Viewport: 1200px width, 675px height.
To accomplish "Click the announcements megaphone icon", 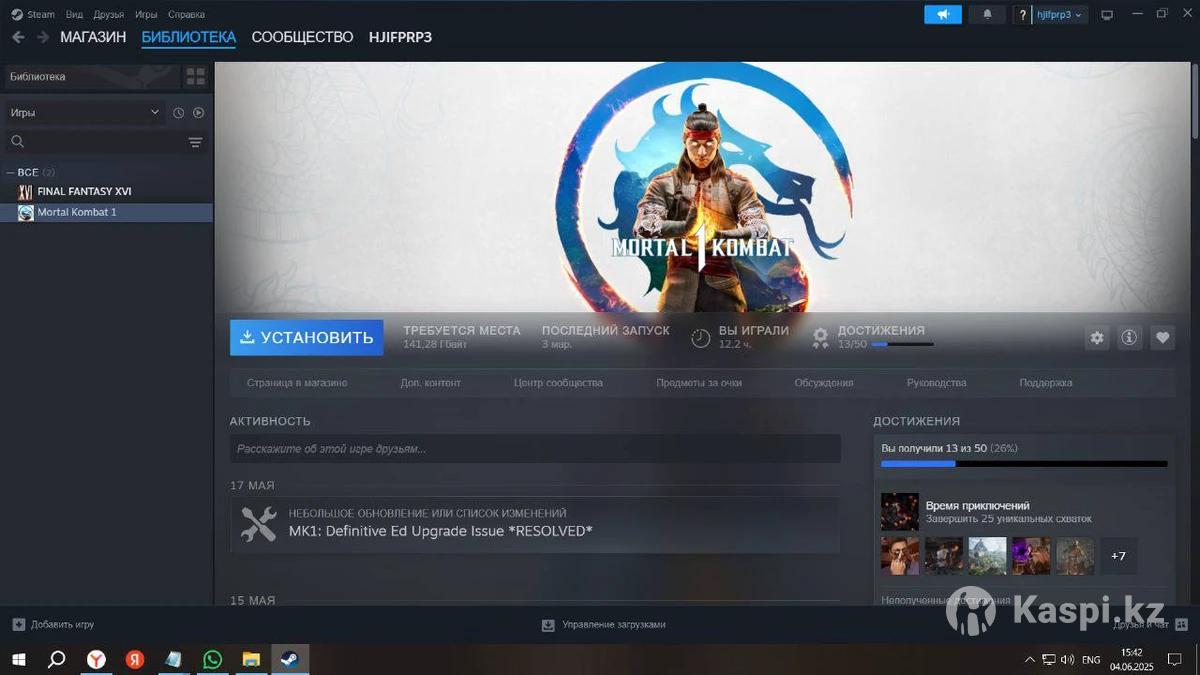I will tap(942, 15).
